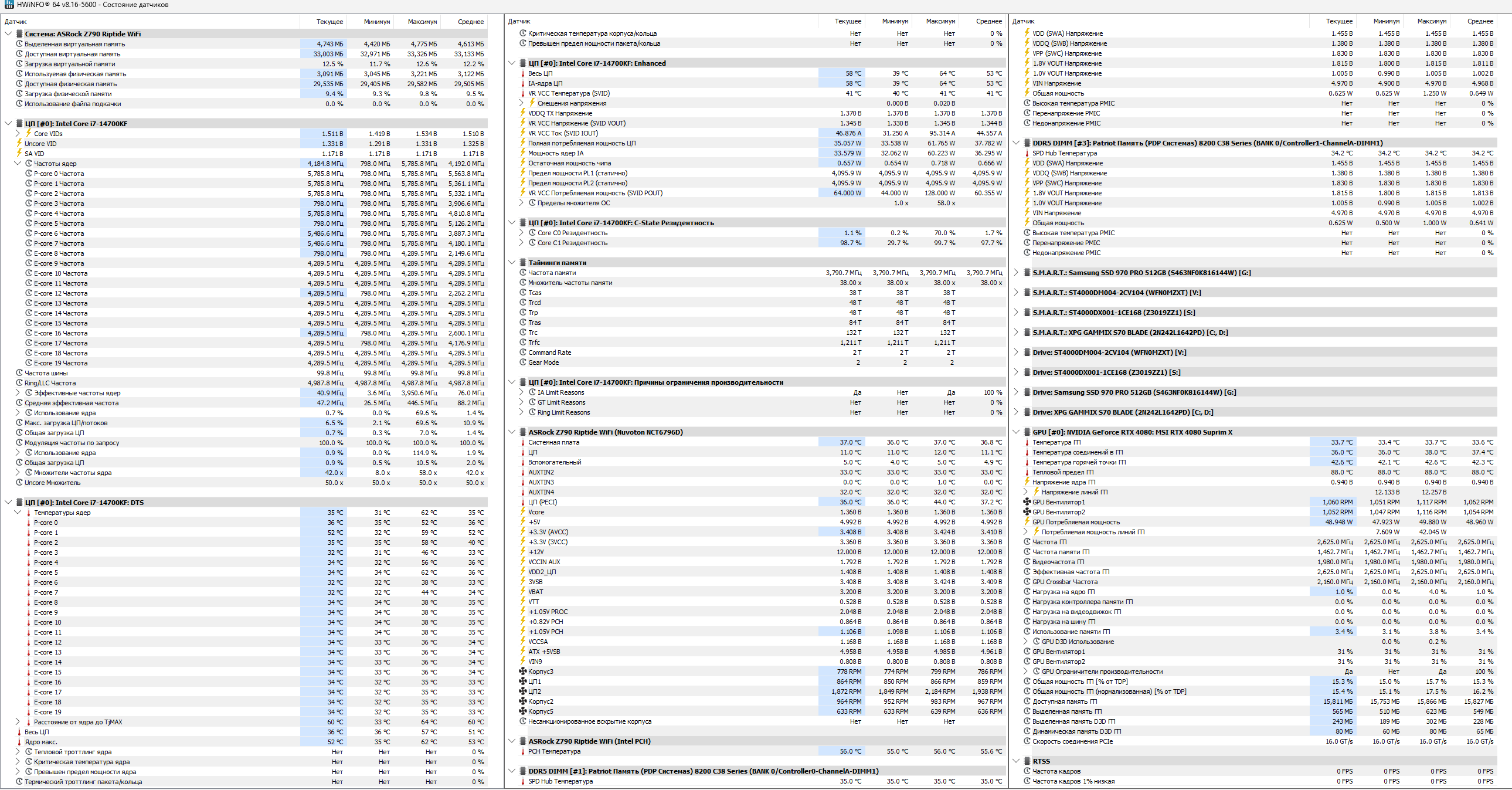Screen dimensions: 1512x790
Task: Click the fan icon next to Корпус3
Action: point(522,672)
